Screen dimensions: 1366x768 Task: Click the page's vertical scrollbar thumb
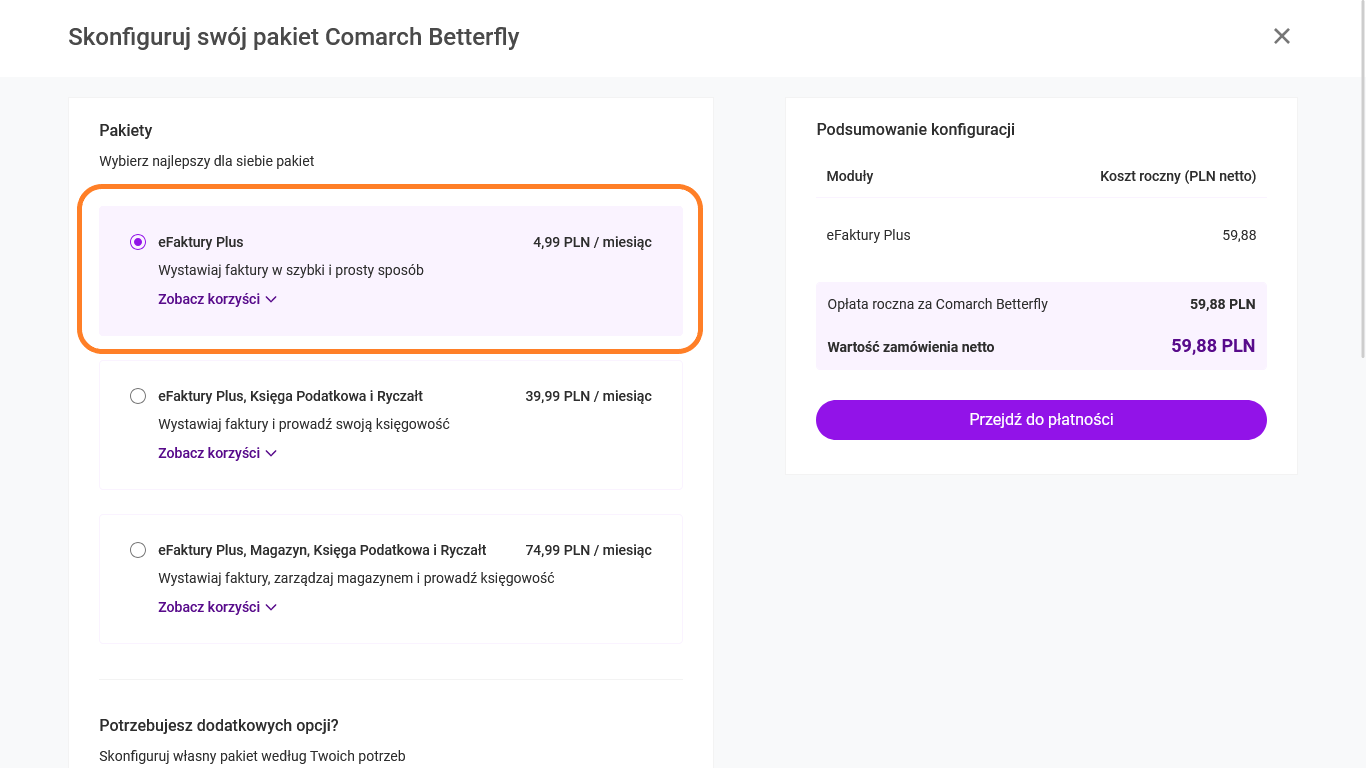pyautogui.click(x=1361, y=180)
